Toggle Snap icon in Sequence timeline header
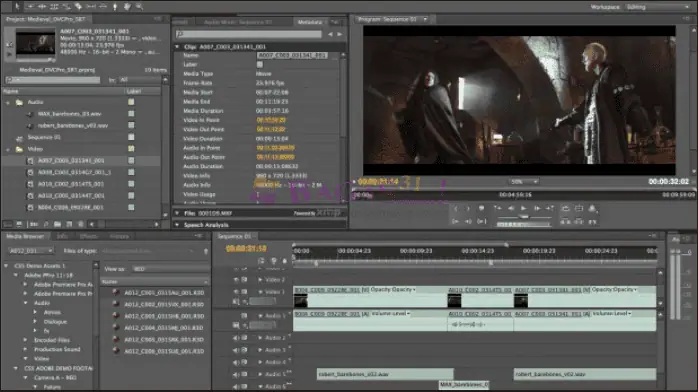Viewport: 698px width, 392px height. click(x=261, y=261)
